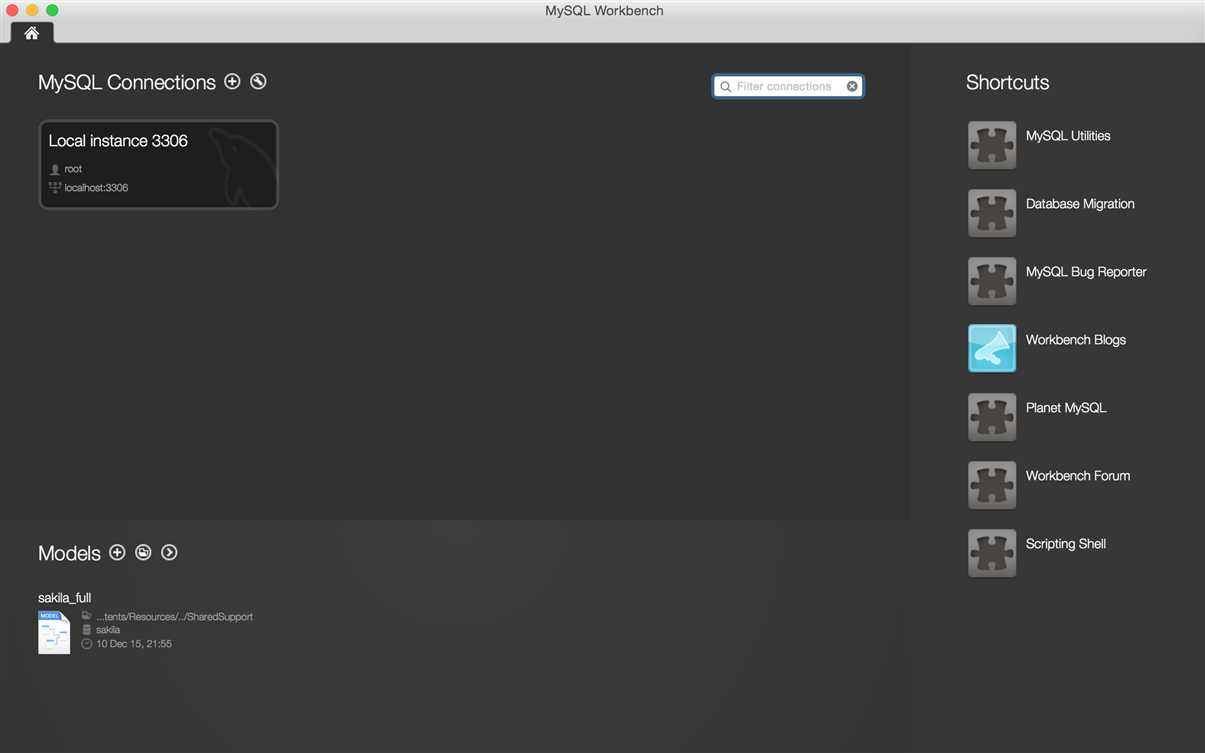Click the Filter connections search field
The width and height of the screenshot is (1205, 753).
tap(788, 87)
